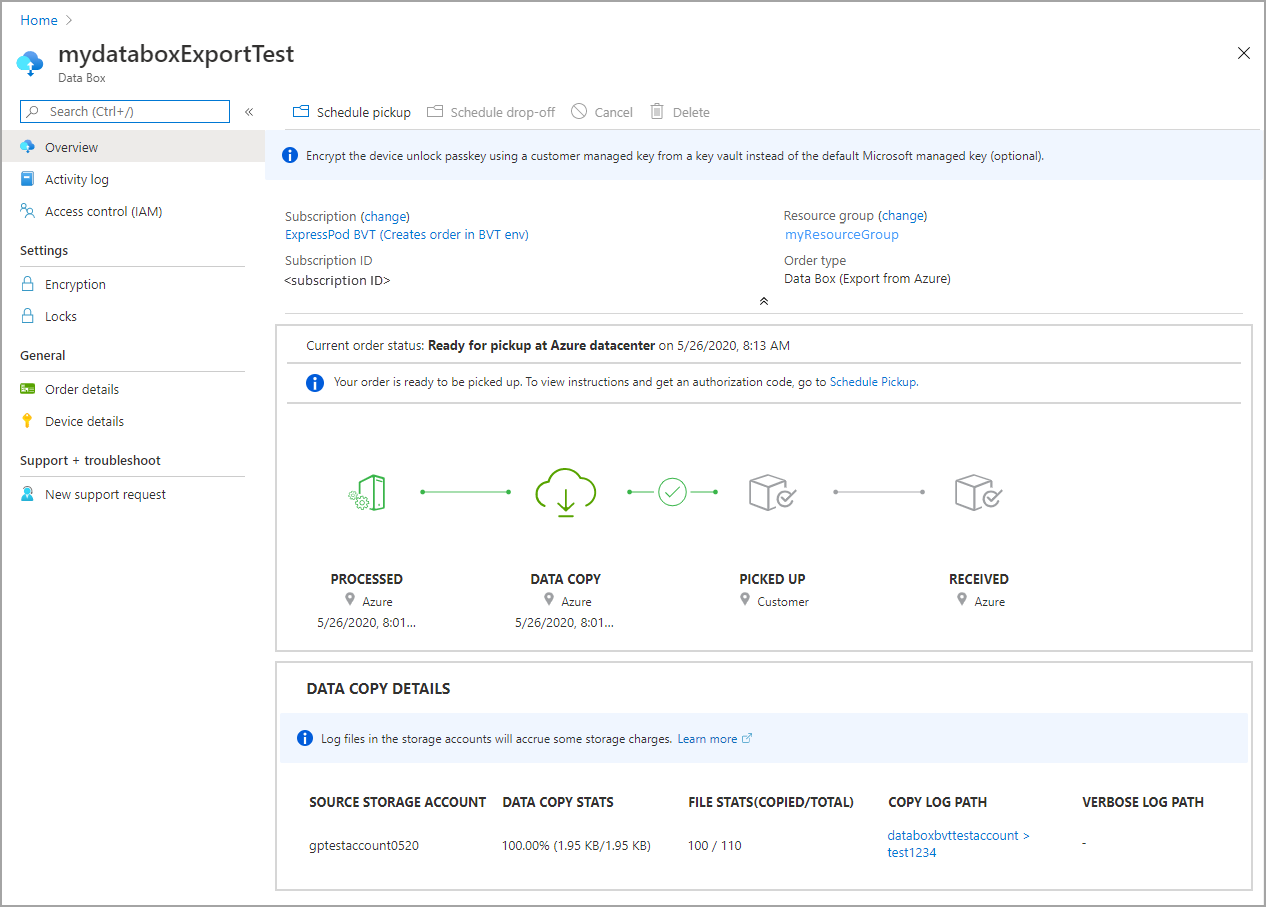Collapse the order summary section
Viewport: 1266px width, 907px height.
[763, 300]
